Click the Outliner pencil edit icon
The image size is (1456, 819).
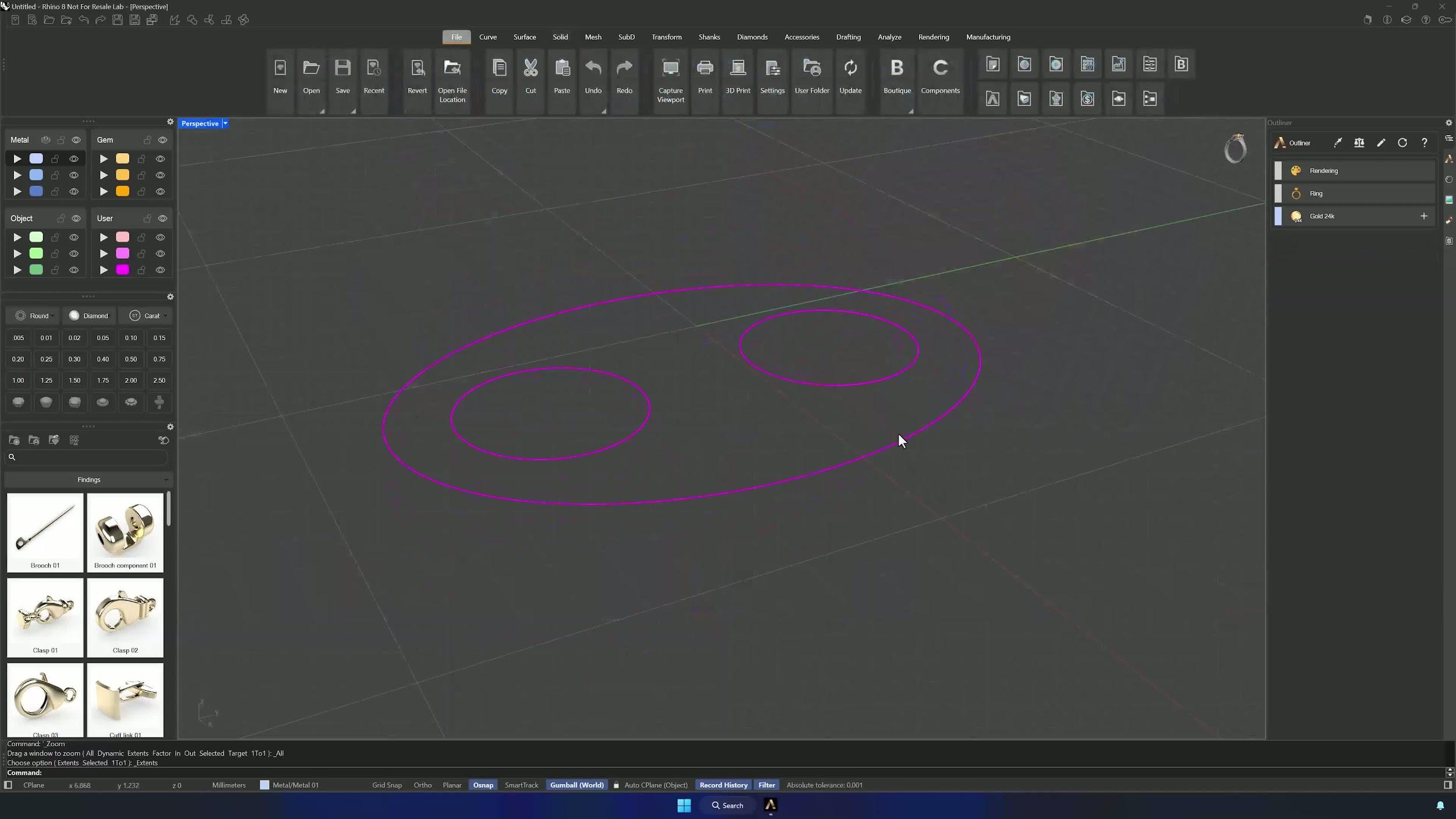1381,143
